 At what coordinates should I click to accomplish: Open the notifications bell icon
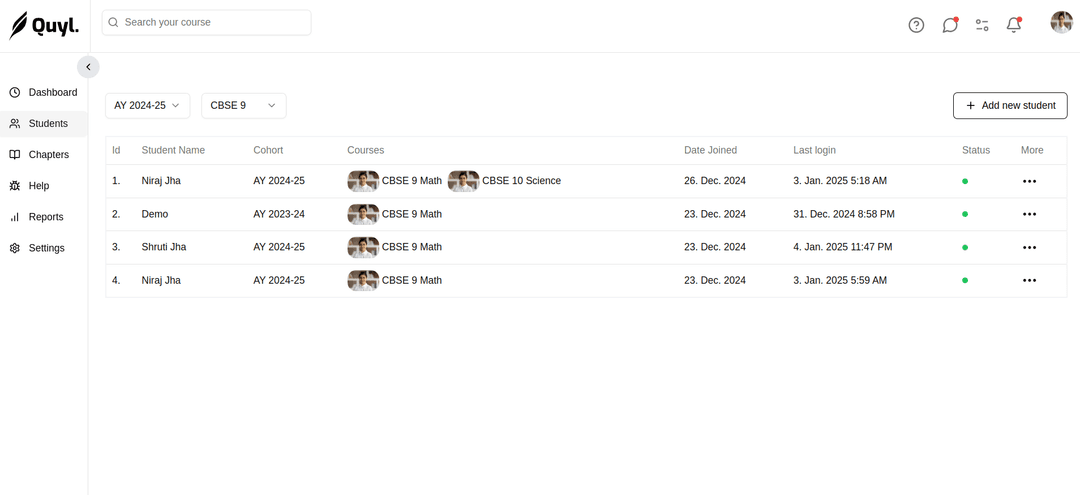[x=1013, y=25]
